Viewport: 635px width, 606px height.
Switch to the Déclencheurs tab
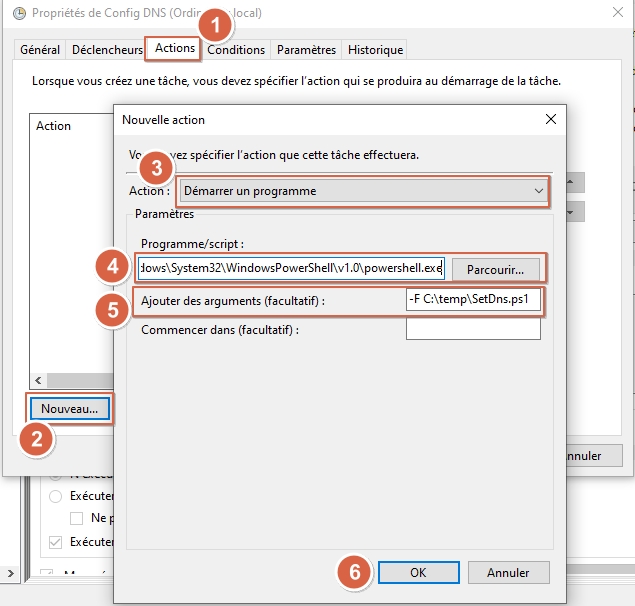pyautogui.click(x=107, y=50)
